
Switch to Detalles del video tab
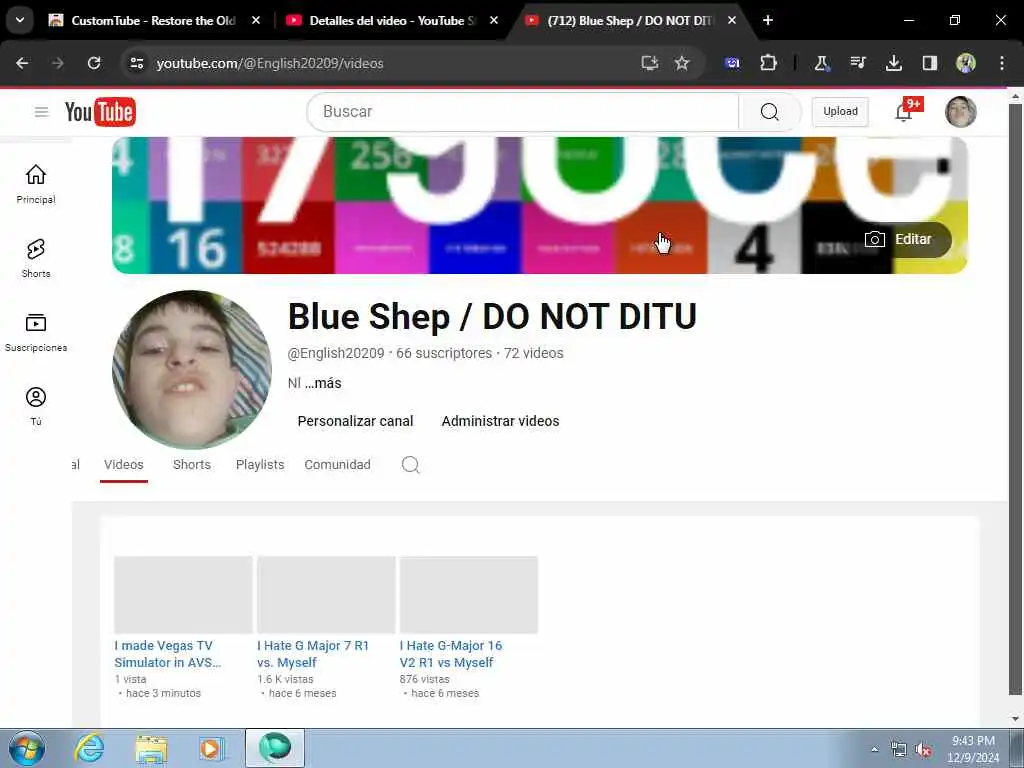tap(392, 20)
